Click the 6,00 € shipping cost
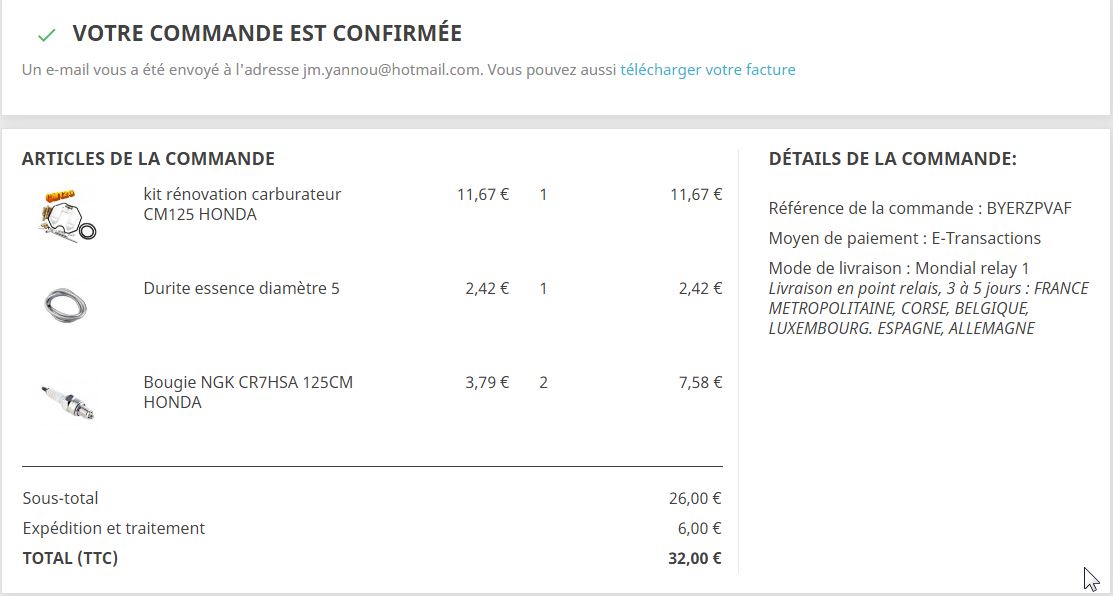Viewport: 1113px width, 596px height. coord(699,529)
